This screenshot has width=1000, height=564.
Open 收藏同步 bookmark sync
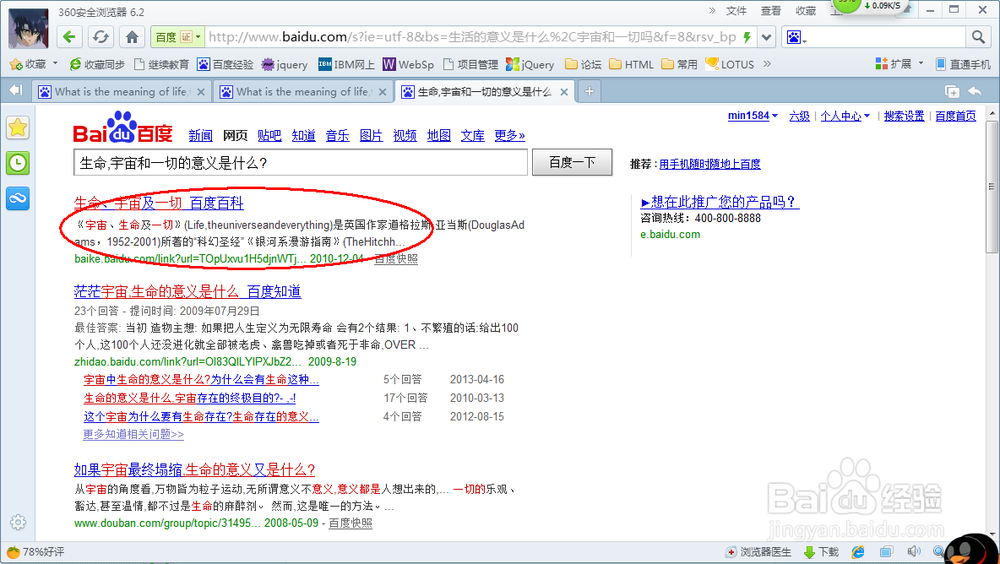pyautogui.click(x=97, y=64)
